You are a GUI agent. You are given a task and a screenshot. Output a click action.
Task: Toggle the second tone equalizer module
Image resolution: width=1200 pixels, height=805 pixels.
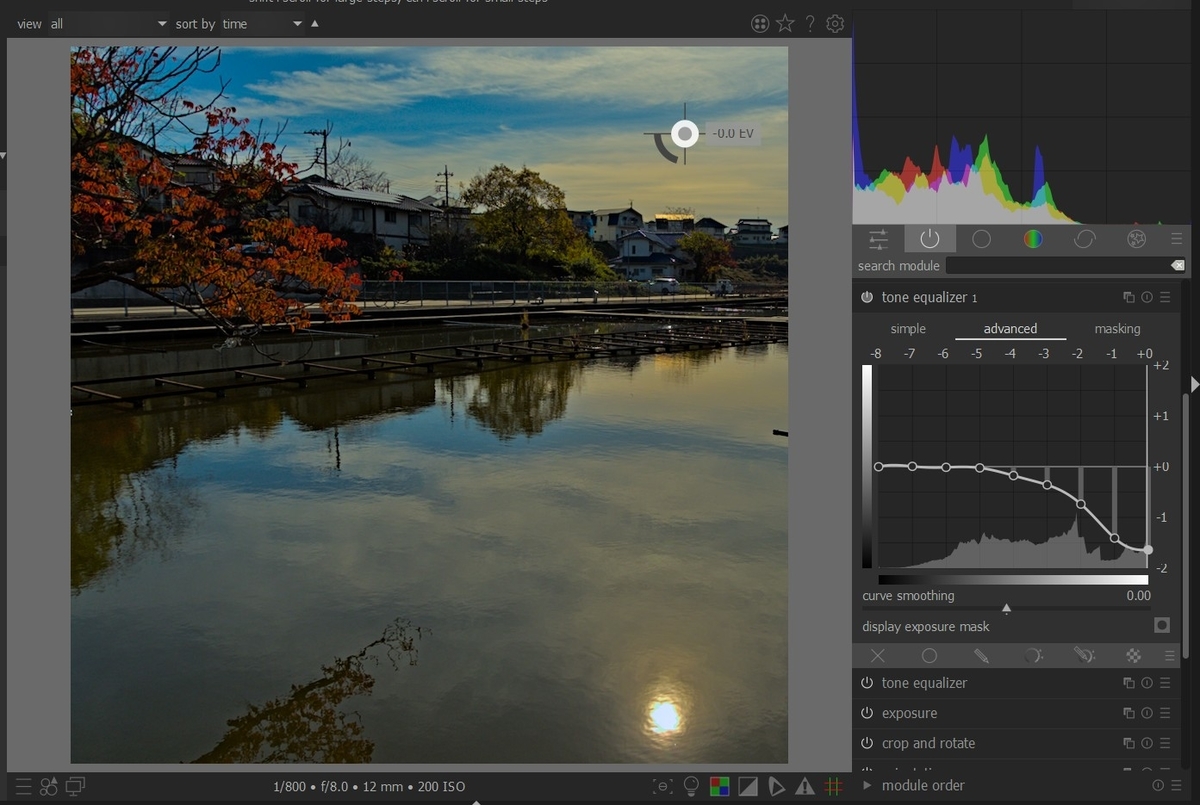click(867, 683)
